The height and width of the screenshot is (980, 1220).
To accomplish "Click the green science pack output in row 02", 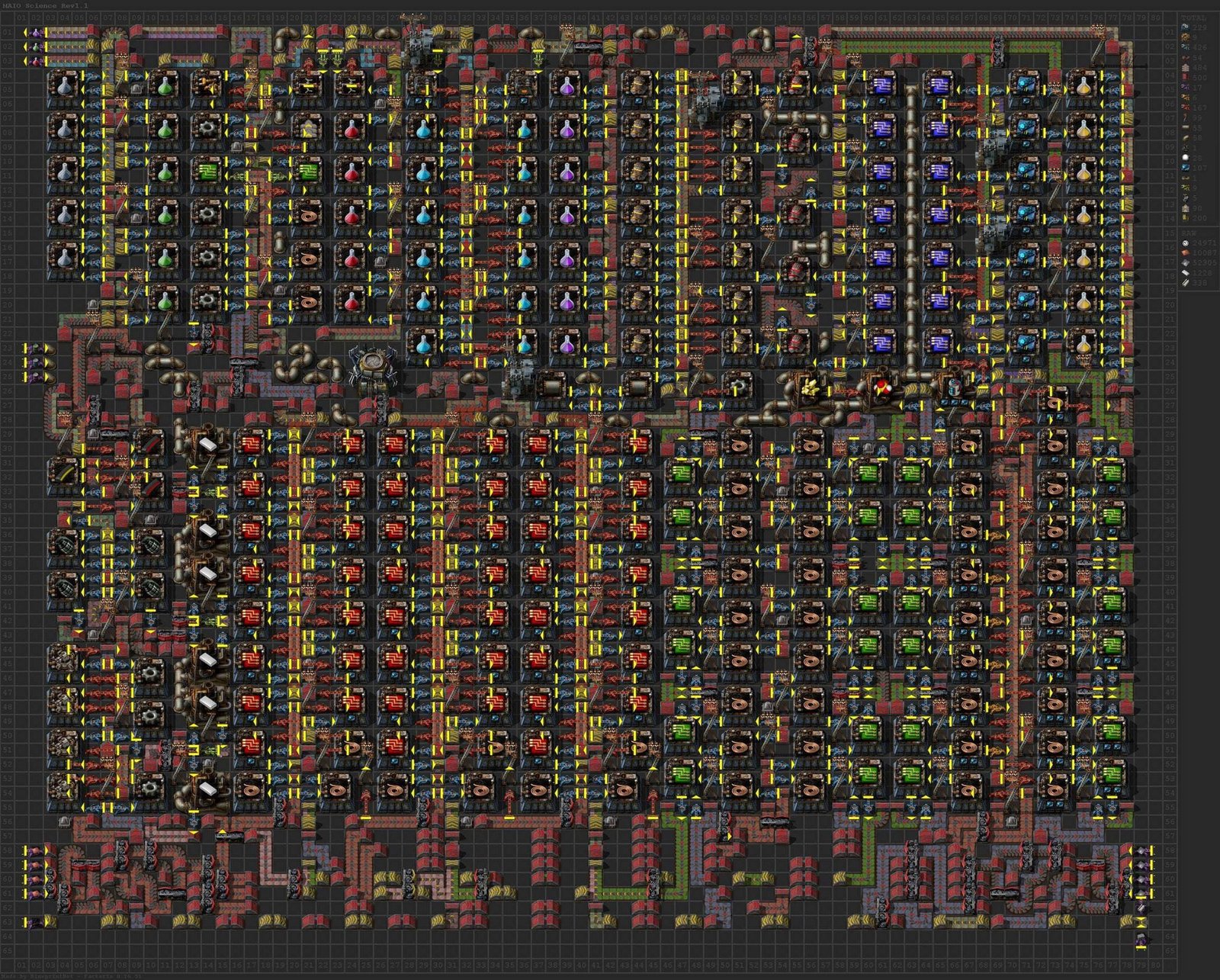I will [36, 47].
